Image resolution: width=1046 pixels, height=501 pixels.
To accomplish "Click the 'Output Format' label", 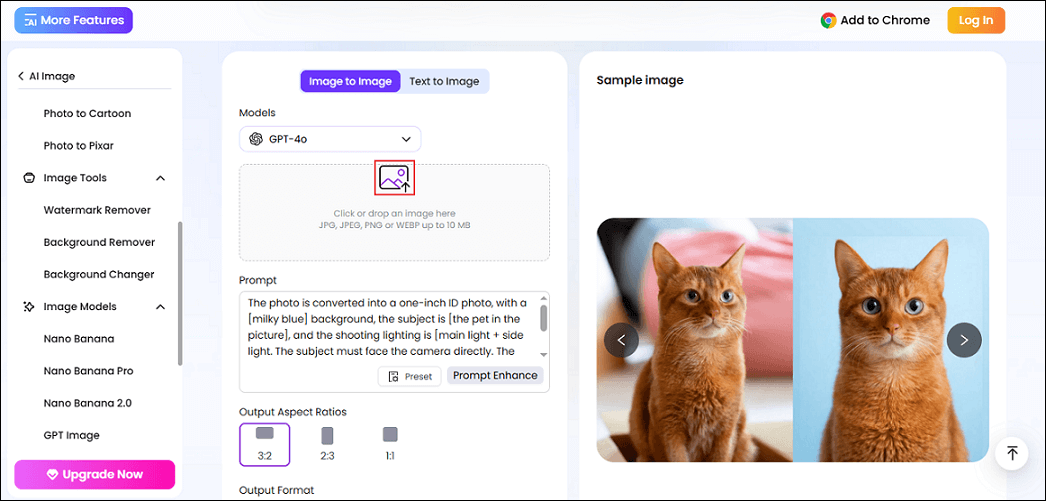I will click(276, 490).
